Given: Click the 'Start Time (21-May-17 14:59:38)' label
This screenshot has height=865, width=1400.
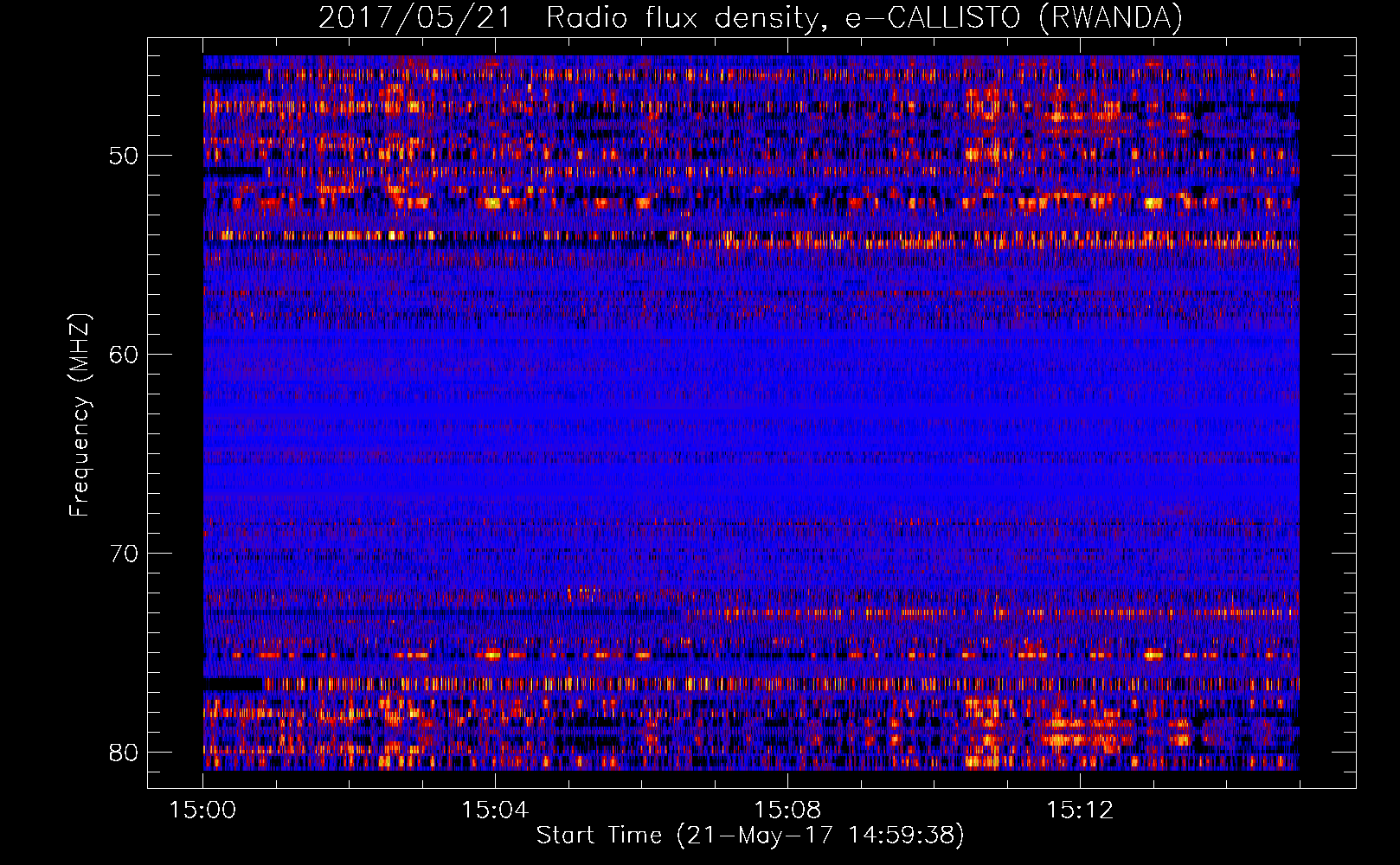Looking at the screenshot, I should 750,835.
